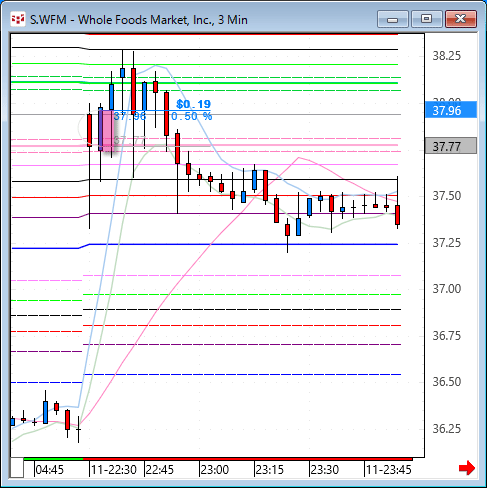The image size is (487, 488).
Task: Click the gray 37.77 price marker
Action: coord(451,146)
